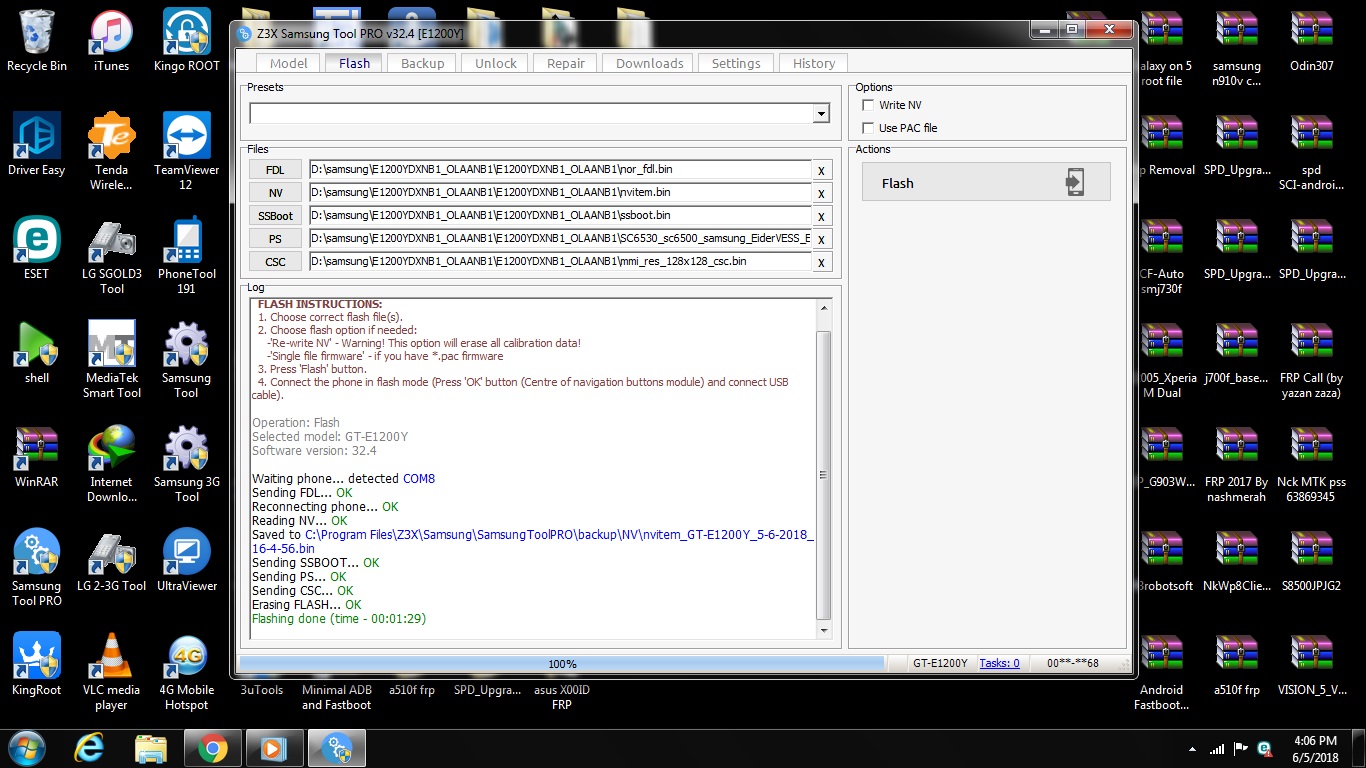Open the Repair tab
Image resolution: width=1366 pixels, height=768 pixels.
(565, 63)
